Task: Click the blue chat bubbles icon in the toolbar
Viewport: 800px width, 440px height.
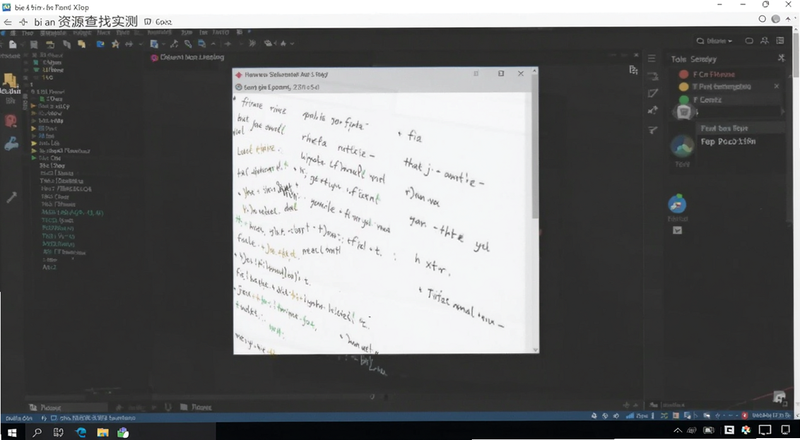Action: click(202, 44)
